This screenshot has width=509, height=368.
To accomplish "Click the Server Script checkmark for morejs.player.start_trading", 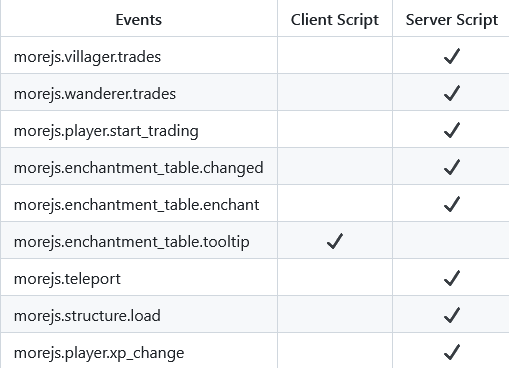I will pyautogui.click(x=452, y=130).
